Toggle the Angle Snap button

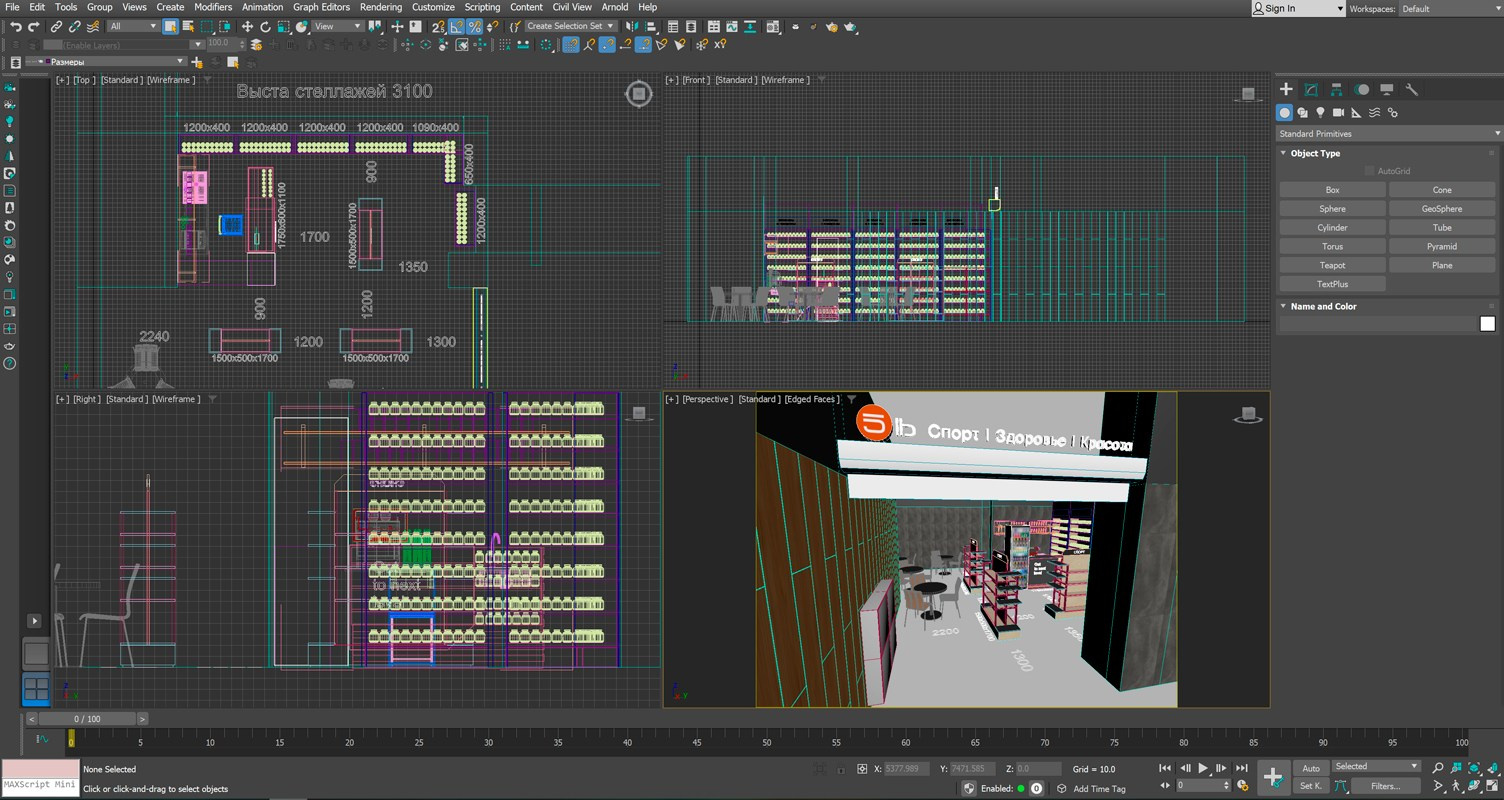pos(456,27)
